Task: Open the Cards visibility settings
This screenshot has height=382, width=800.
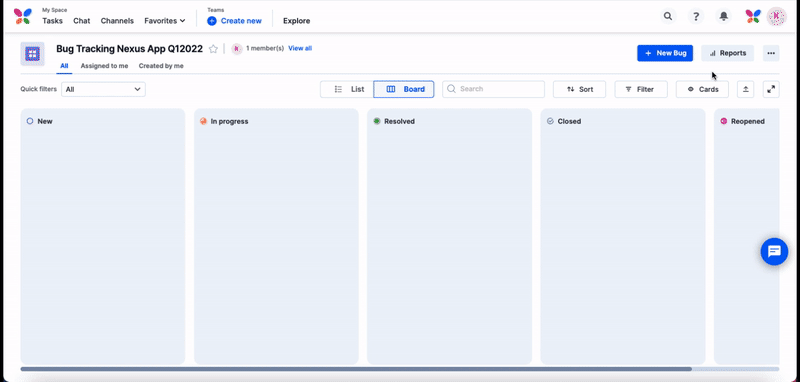Action: (x=703, y=89)
